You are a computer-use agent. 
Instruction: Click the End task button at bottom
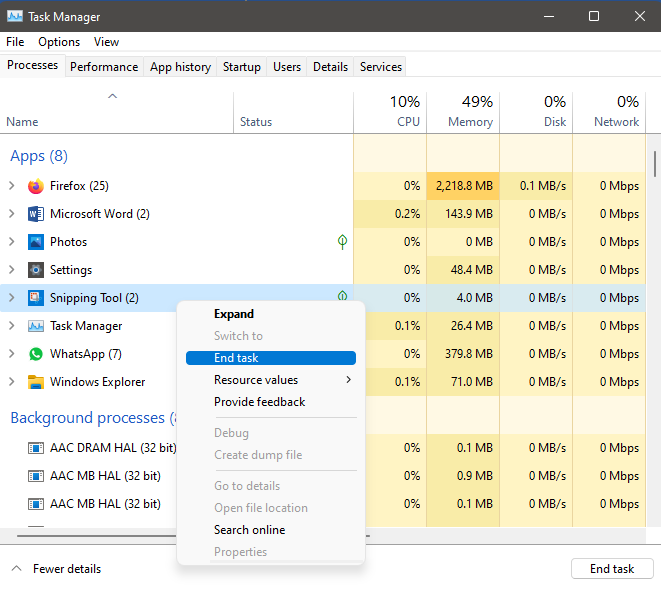pyautogui.click(x=612, y=569)
